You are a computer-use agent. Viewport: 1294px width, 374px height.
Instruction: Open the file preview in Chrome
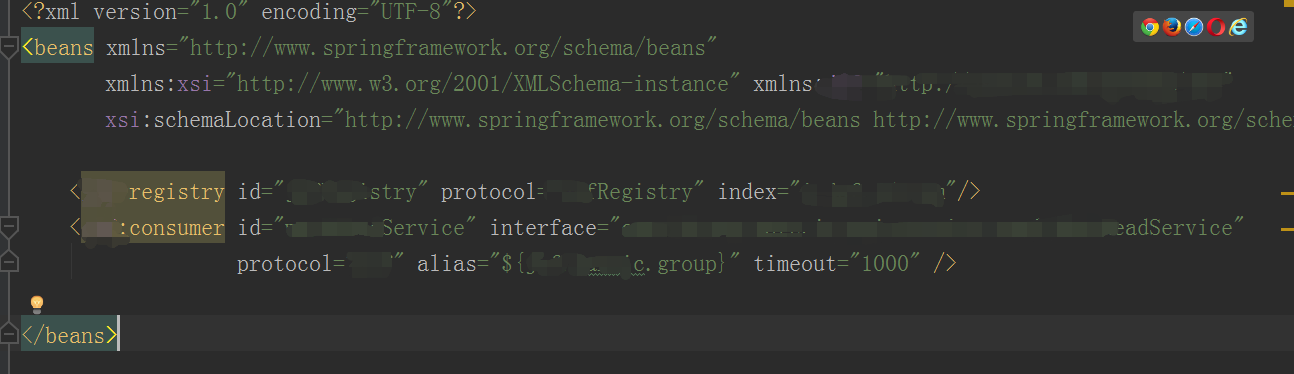coord(1149,27)
